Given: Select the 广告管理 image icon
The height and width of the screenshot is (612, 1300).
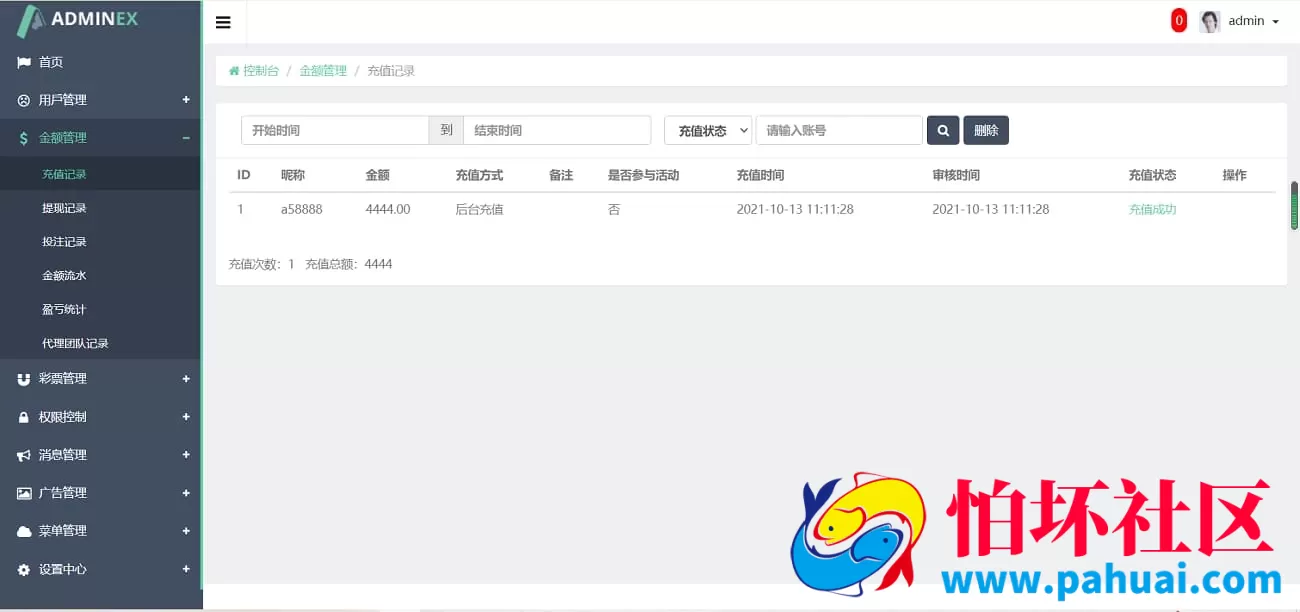Looking at the screenshot, I should click(24, 492).
